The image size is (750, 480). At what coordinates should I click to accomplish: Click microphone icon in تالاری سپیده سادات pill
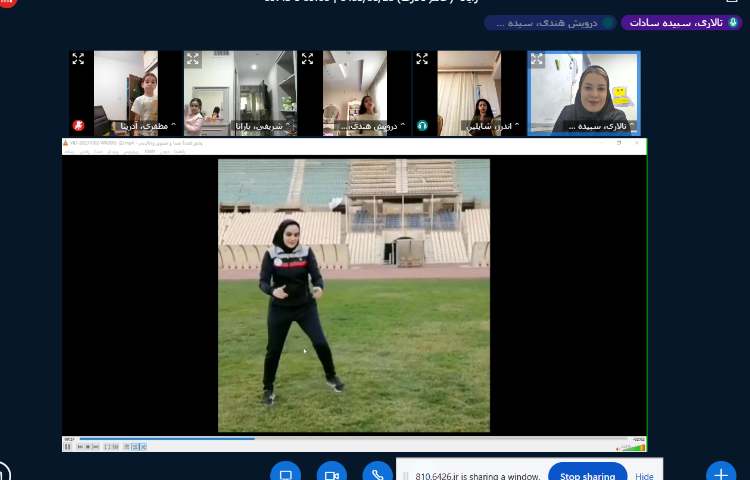(x=733, y=22)
